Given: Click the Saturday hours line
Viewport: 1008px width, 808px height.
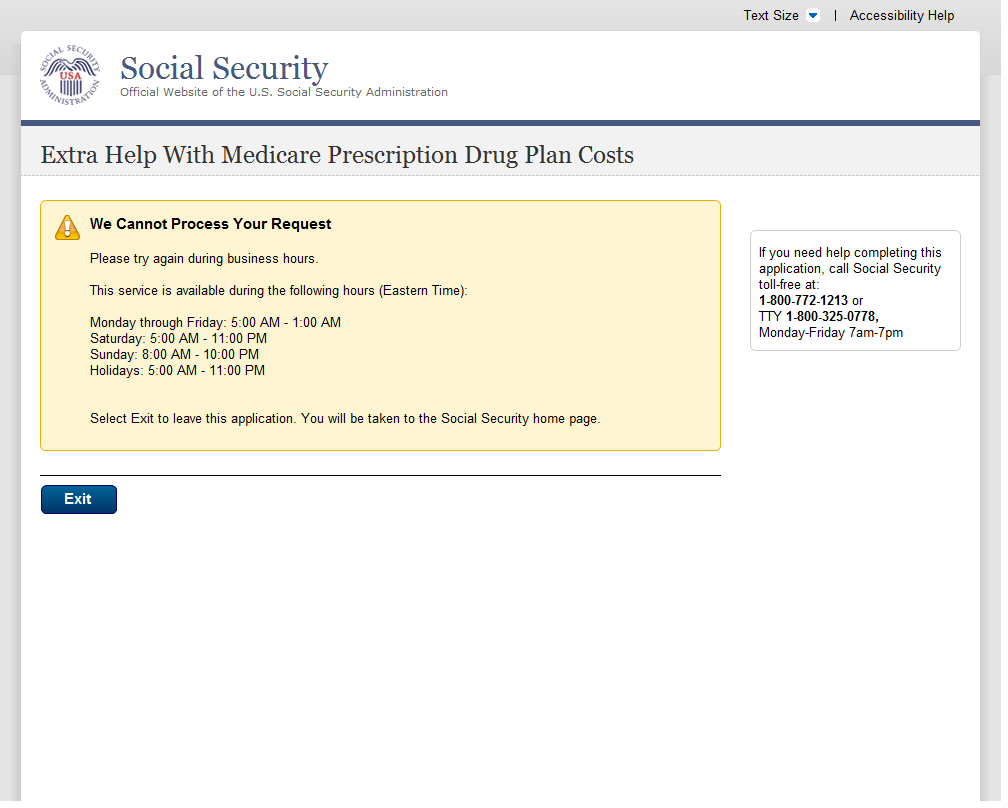Looking at the screenshot, I should pos(178,339).
